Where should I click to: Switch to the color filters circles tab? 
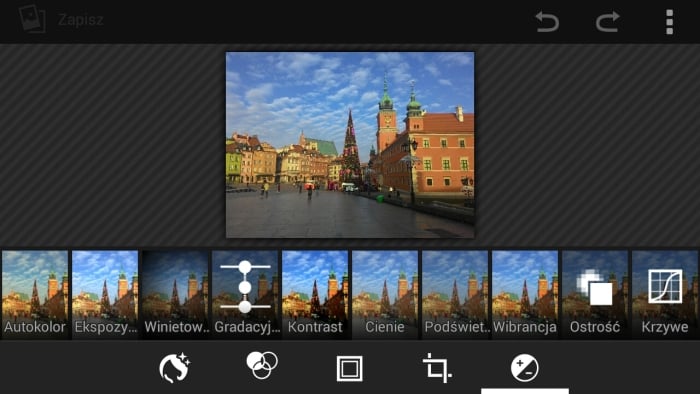coord(262,365)
